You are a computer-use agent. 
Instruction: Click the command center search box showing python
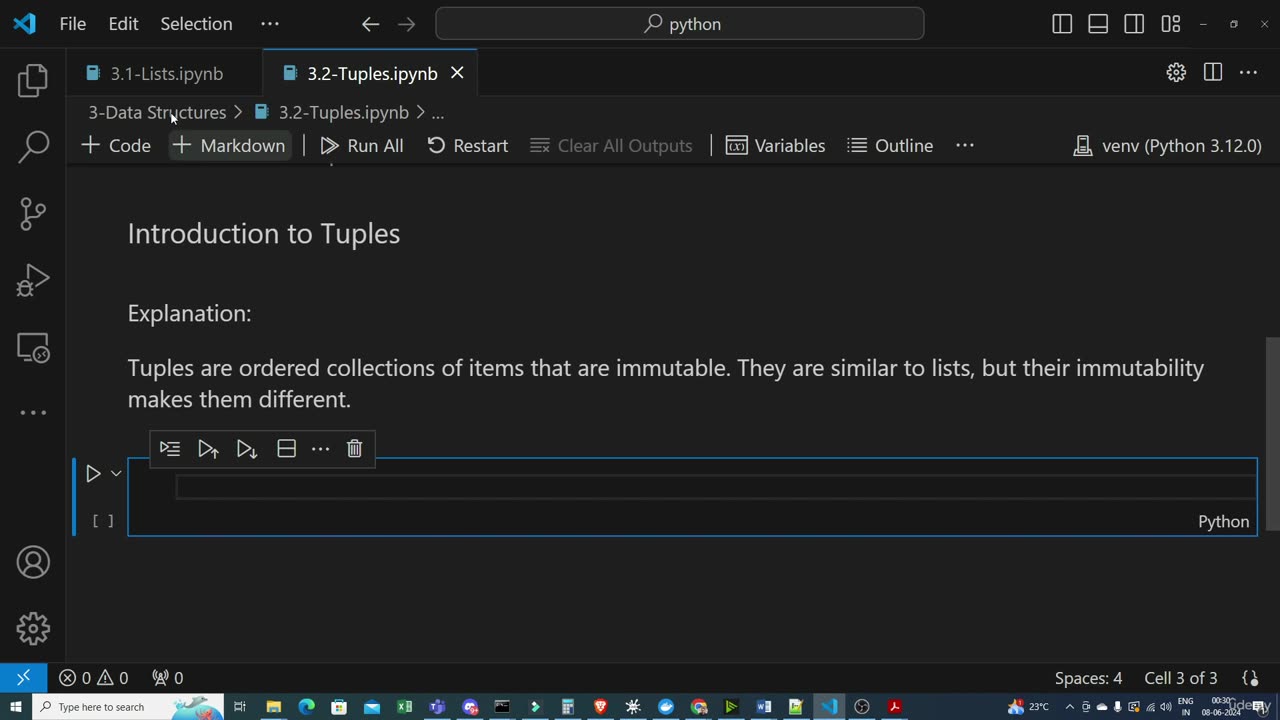click(680, 24)
